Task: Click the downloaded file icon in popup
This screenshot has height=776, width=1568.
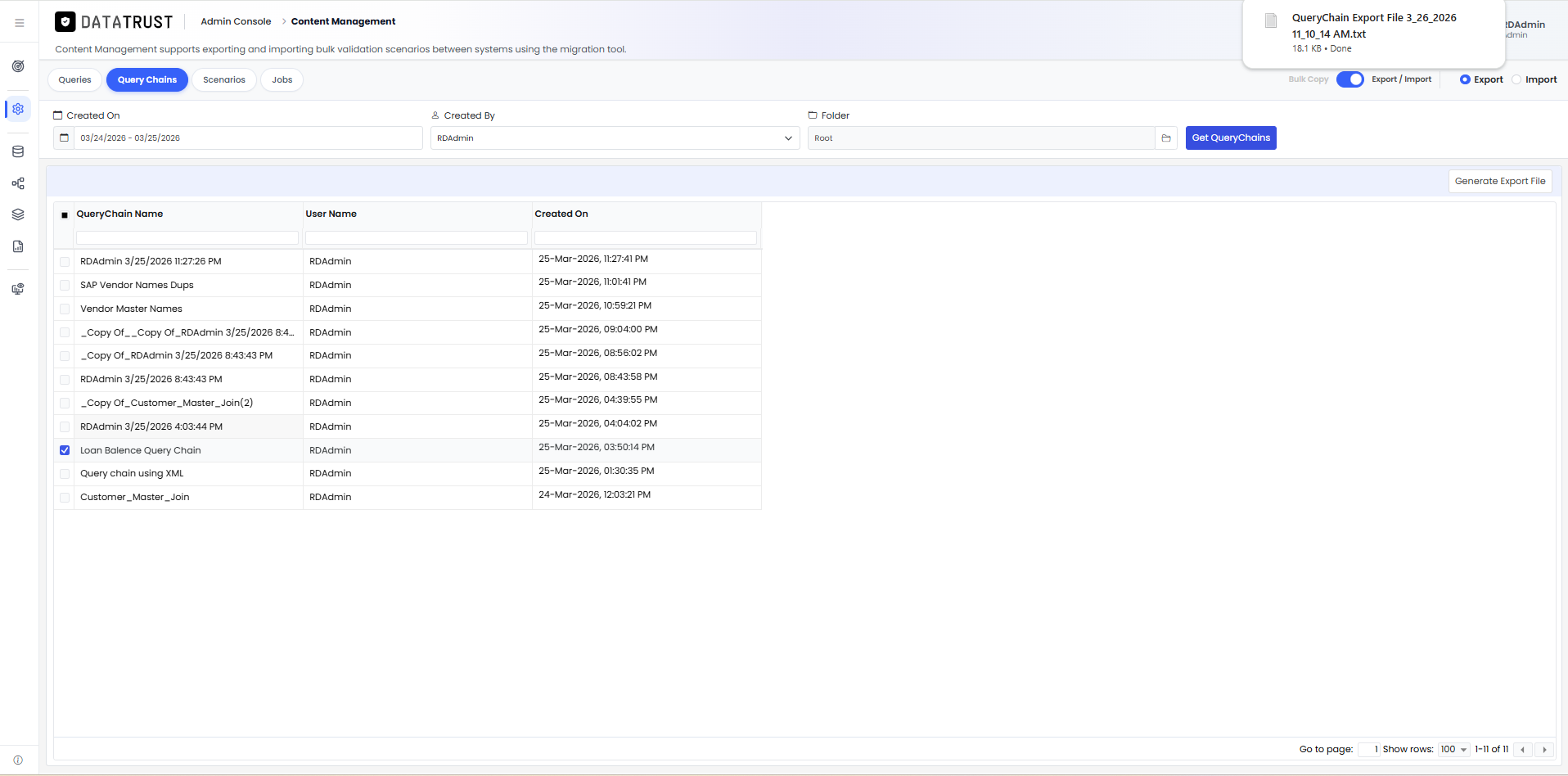Action: (1271, 21)
